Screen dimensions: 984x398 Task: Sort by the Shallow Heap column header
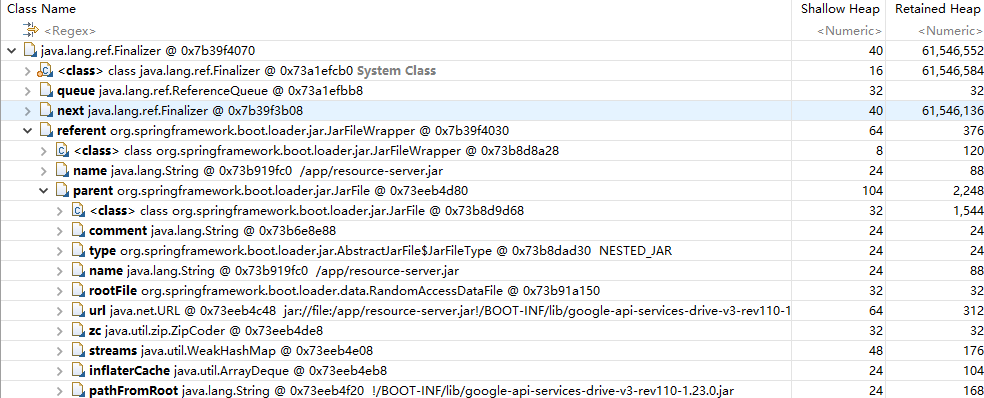click(x=840, y=9)
